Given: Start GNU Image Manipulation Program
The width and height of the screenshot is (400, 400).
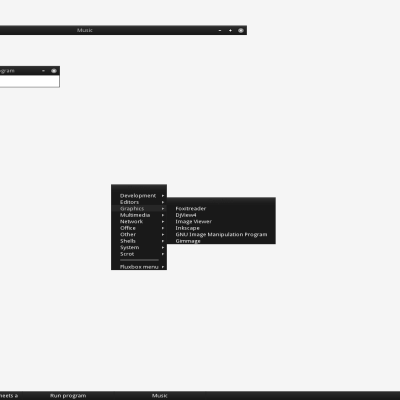Looking at the screenshot, I should click(x=221, y=235).
